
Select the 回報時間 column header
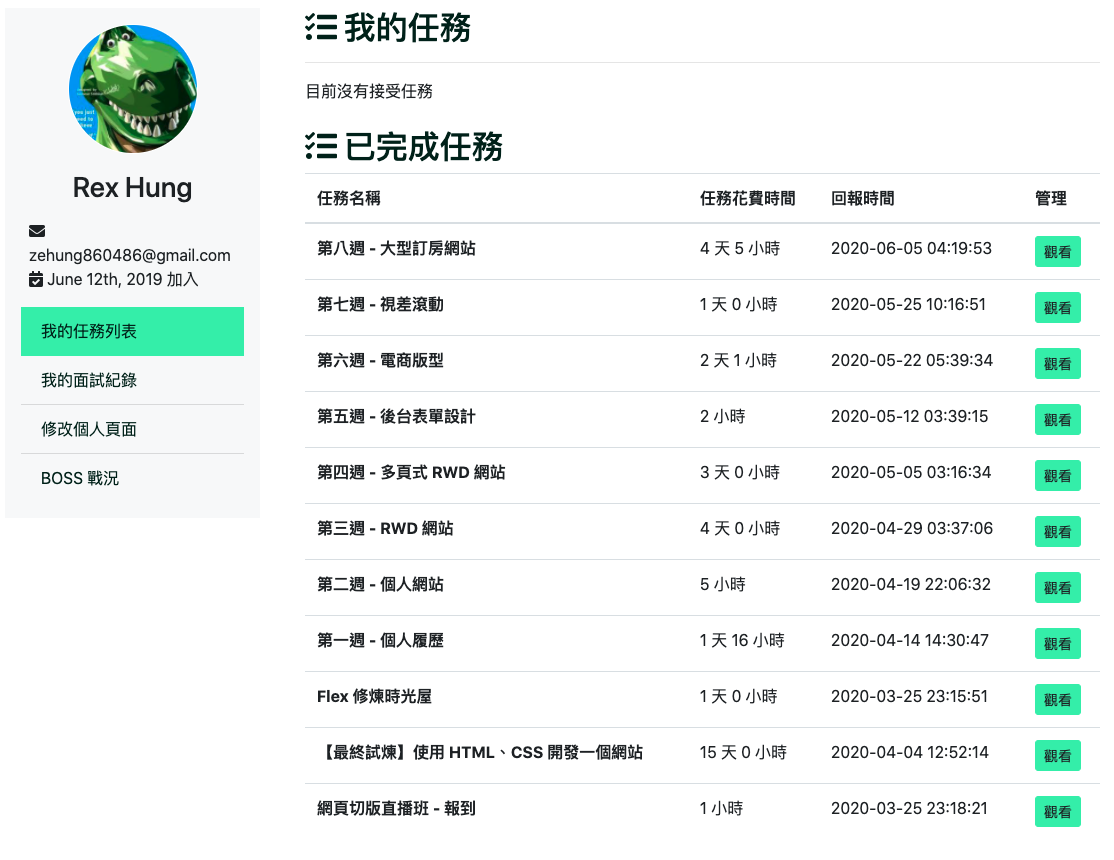(859, 199)
